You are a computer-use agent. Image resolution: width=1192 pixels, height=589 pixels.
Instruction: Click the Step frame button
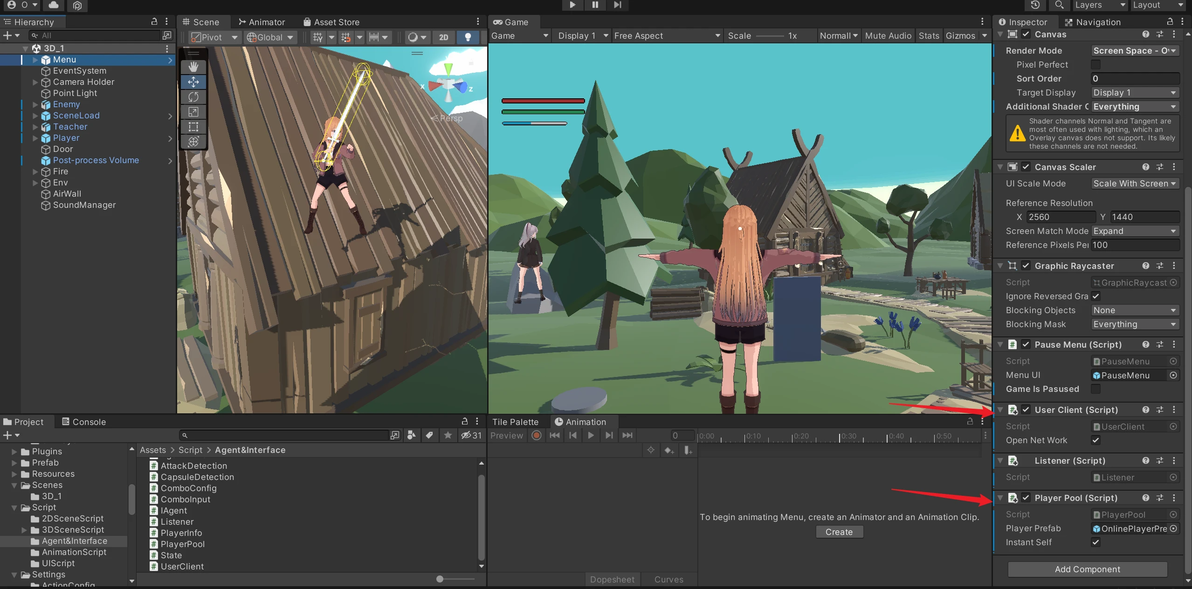(617, 5)
